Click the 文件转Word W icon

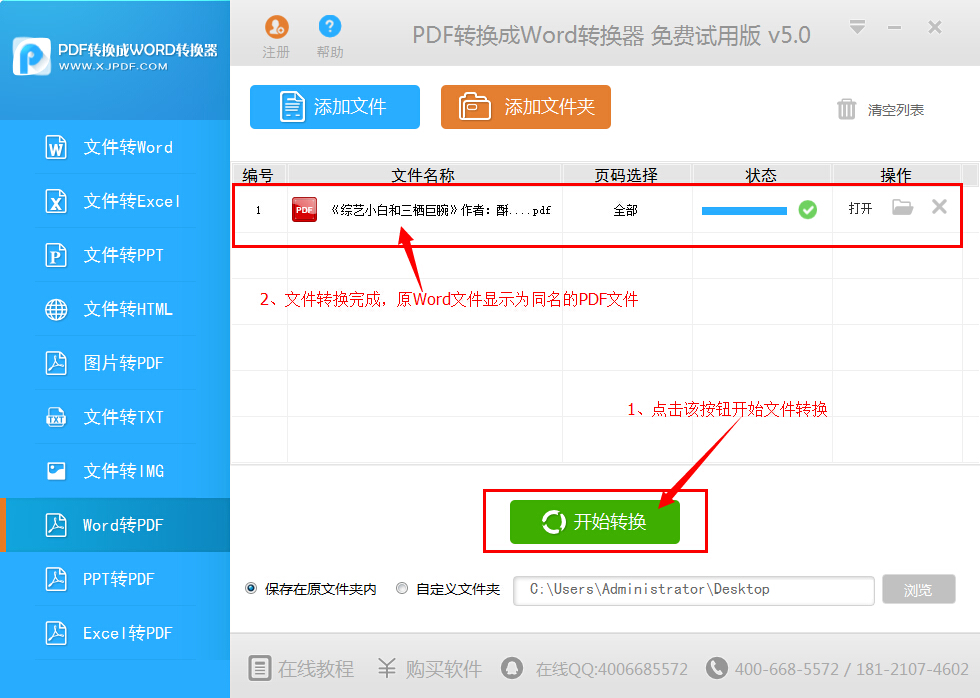pos(56,147)
